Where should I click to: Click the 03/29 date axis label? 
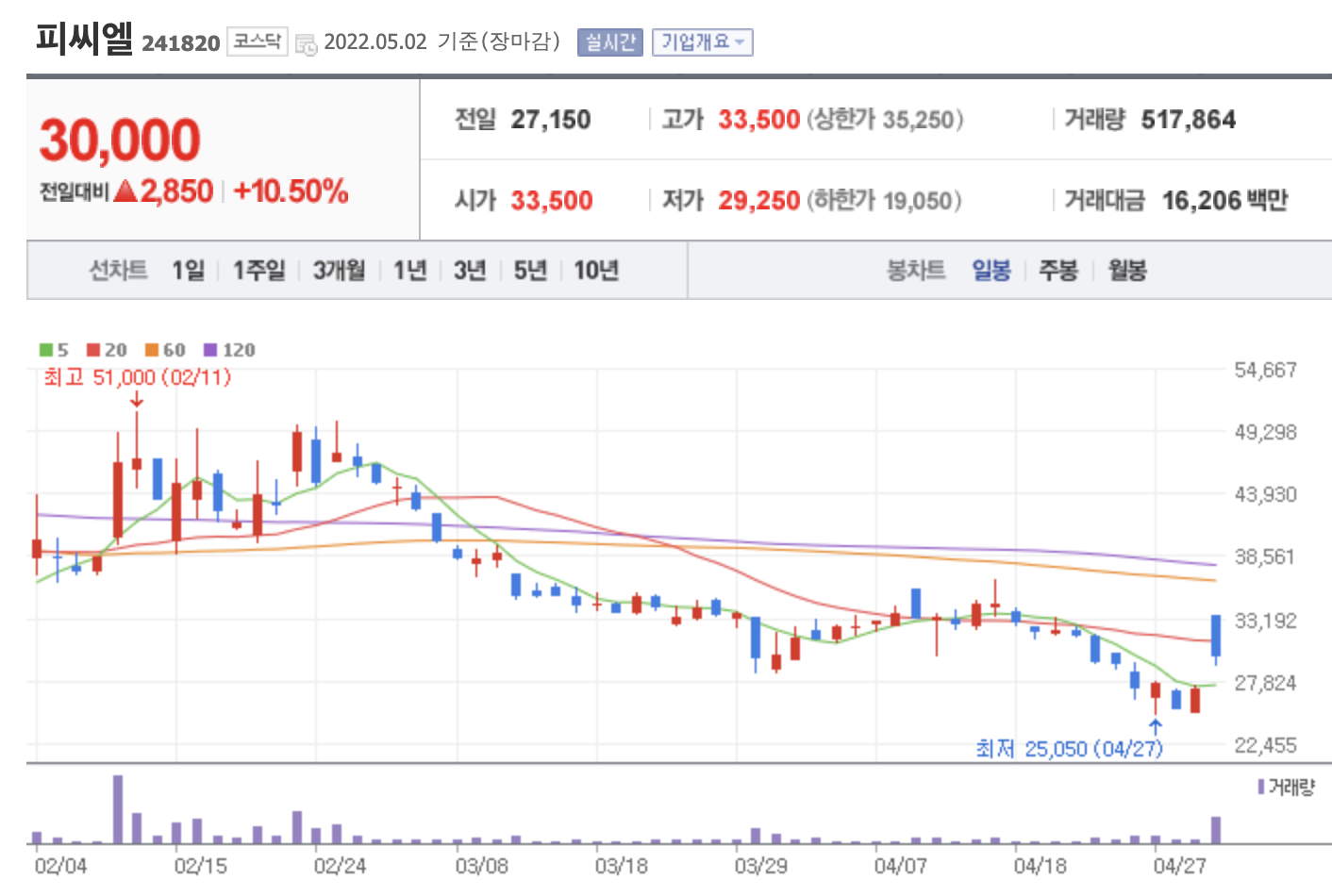760,866
